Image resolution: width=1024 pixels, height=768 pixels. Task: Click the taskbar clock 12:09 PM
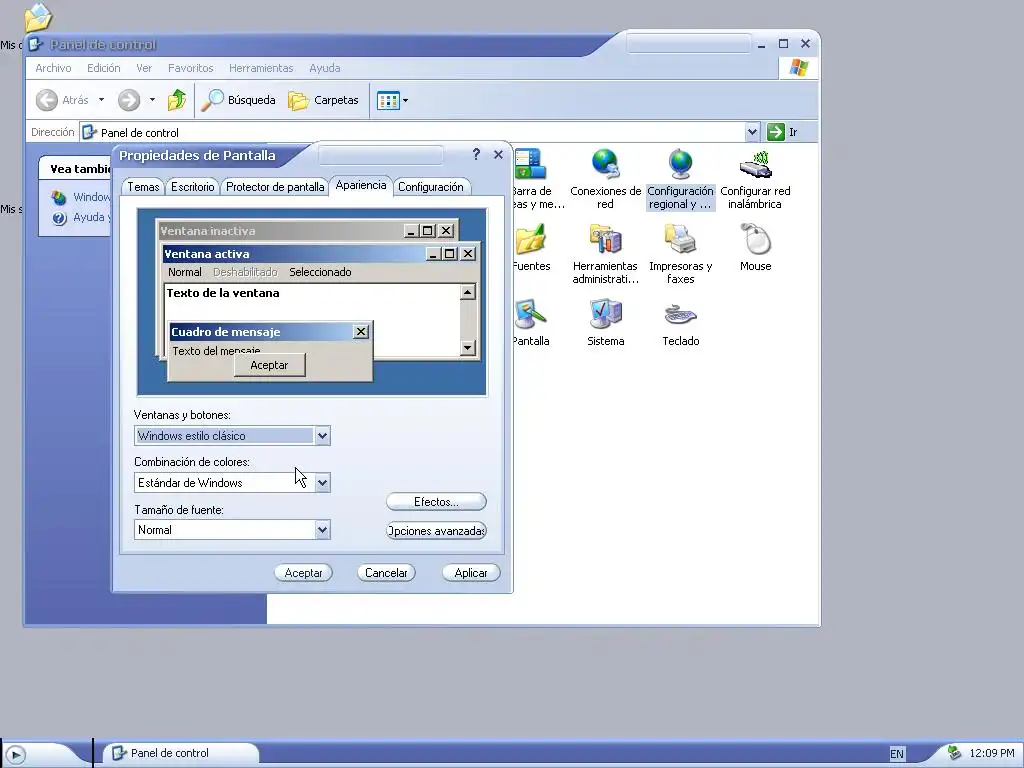coord(991,754)
